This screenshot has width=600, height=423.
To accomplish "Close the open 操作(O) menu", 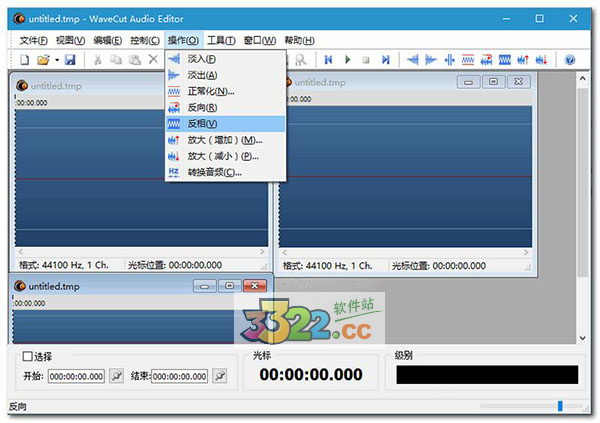I will [x=183, y=40].
